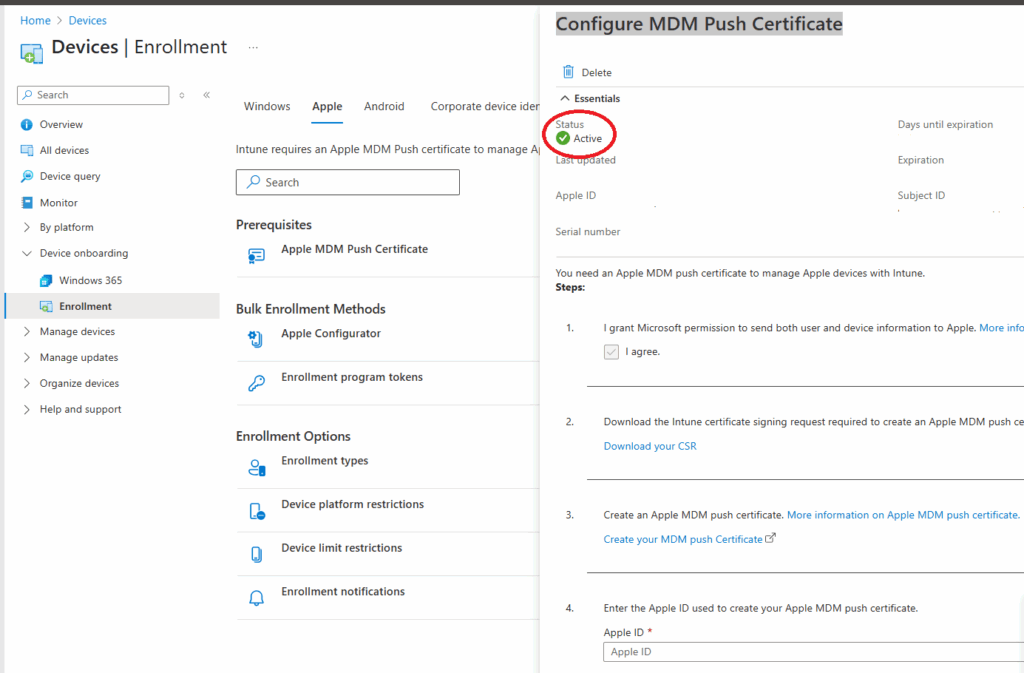Focus the Apple tab Search box
The width and height of the screenshot is (1024, 673).
[347, 182]
